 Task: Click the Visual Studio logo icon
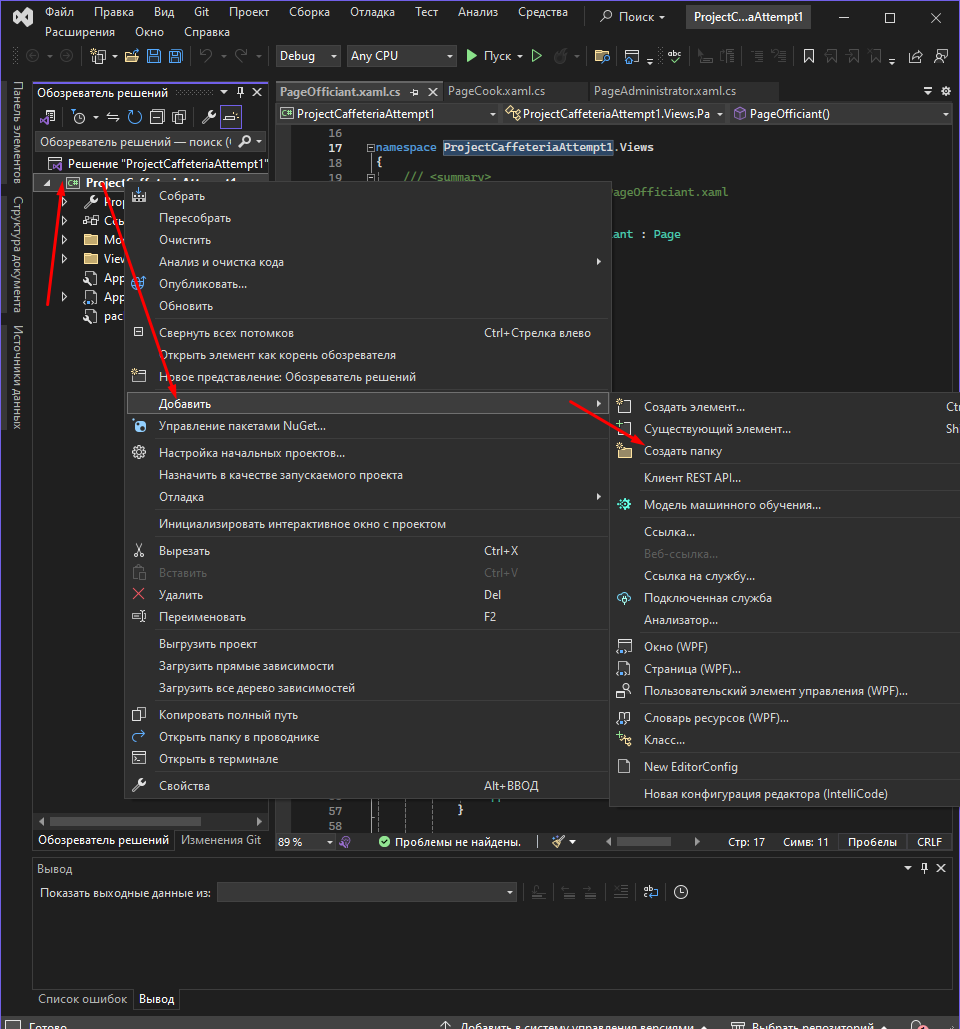tap(23, 17)
